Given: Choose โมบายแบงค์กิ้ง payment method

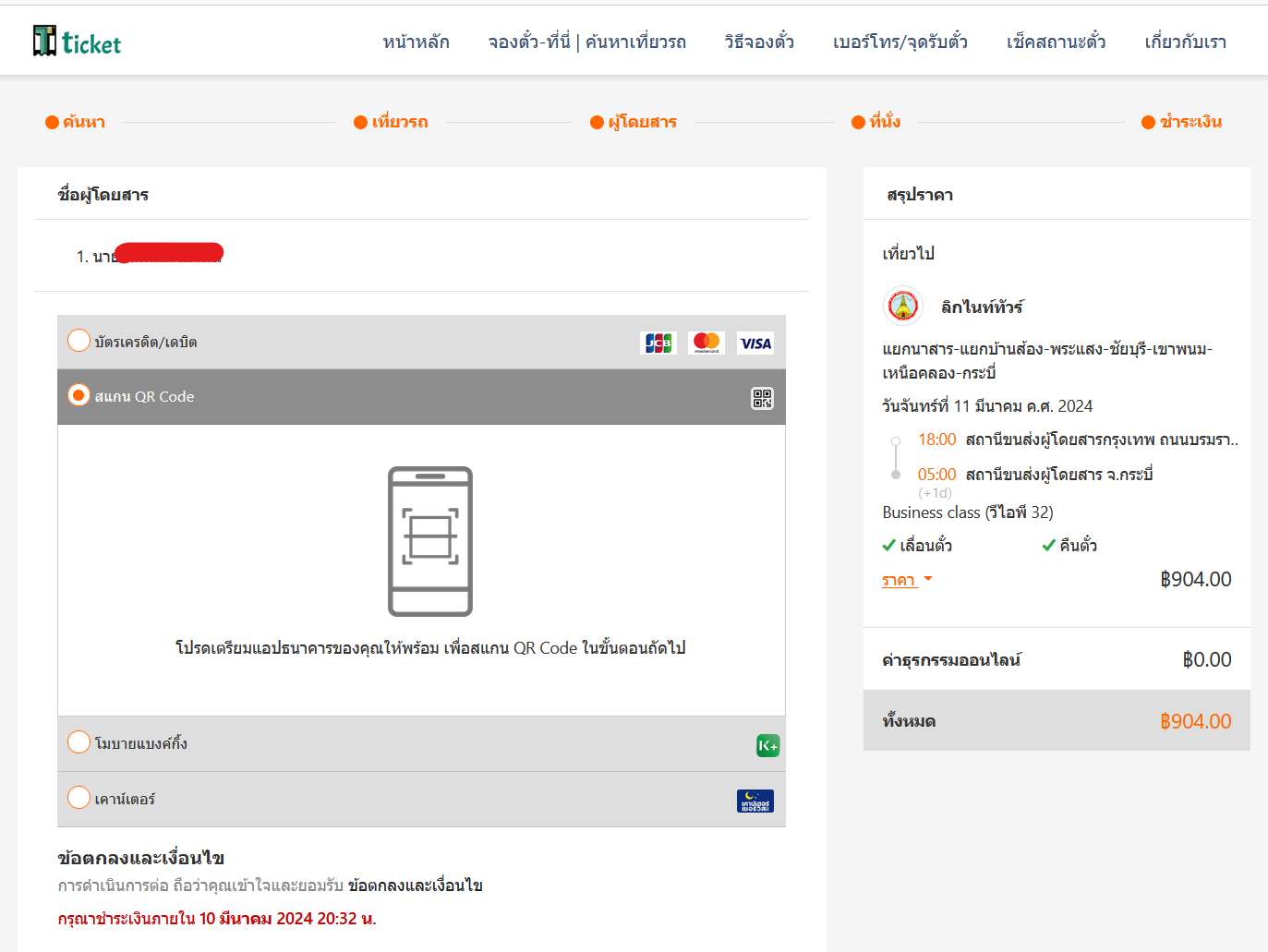Looking at the screenshot, I should 79,742.
